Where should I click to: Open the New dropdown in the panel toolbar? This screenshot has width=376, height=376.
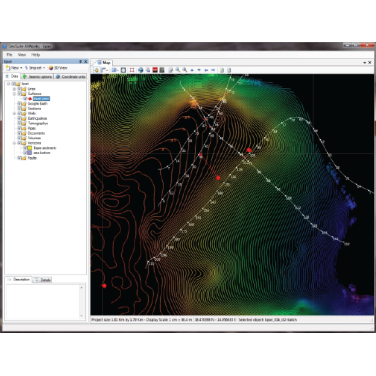(14, 68)
